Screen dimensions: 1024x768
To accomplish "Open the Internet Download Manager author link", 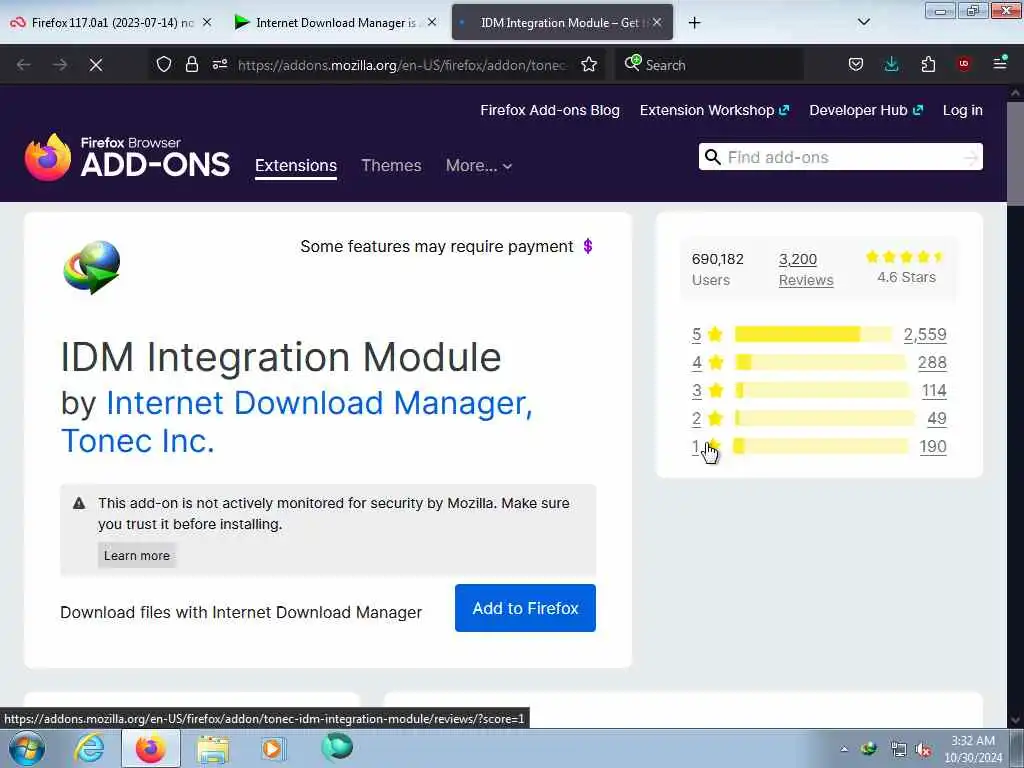I will [x=319, y=403].
